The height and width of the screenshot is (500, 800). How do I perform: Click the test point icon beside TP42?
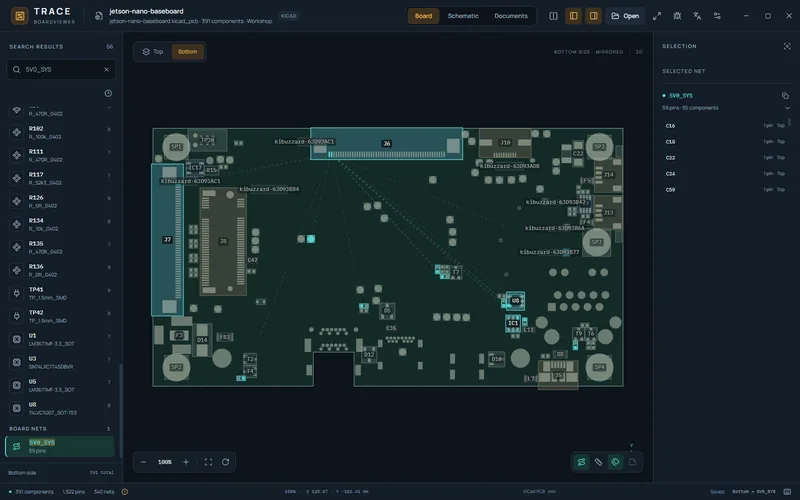tap(17, 316)
